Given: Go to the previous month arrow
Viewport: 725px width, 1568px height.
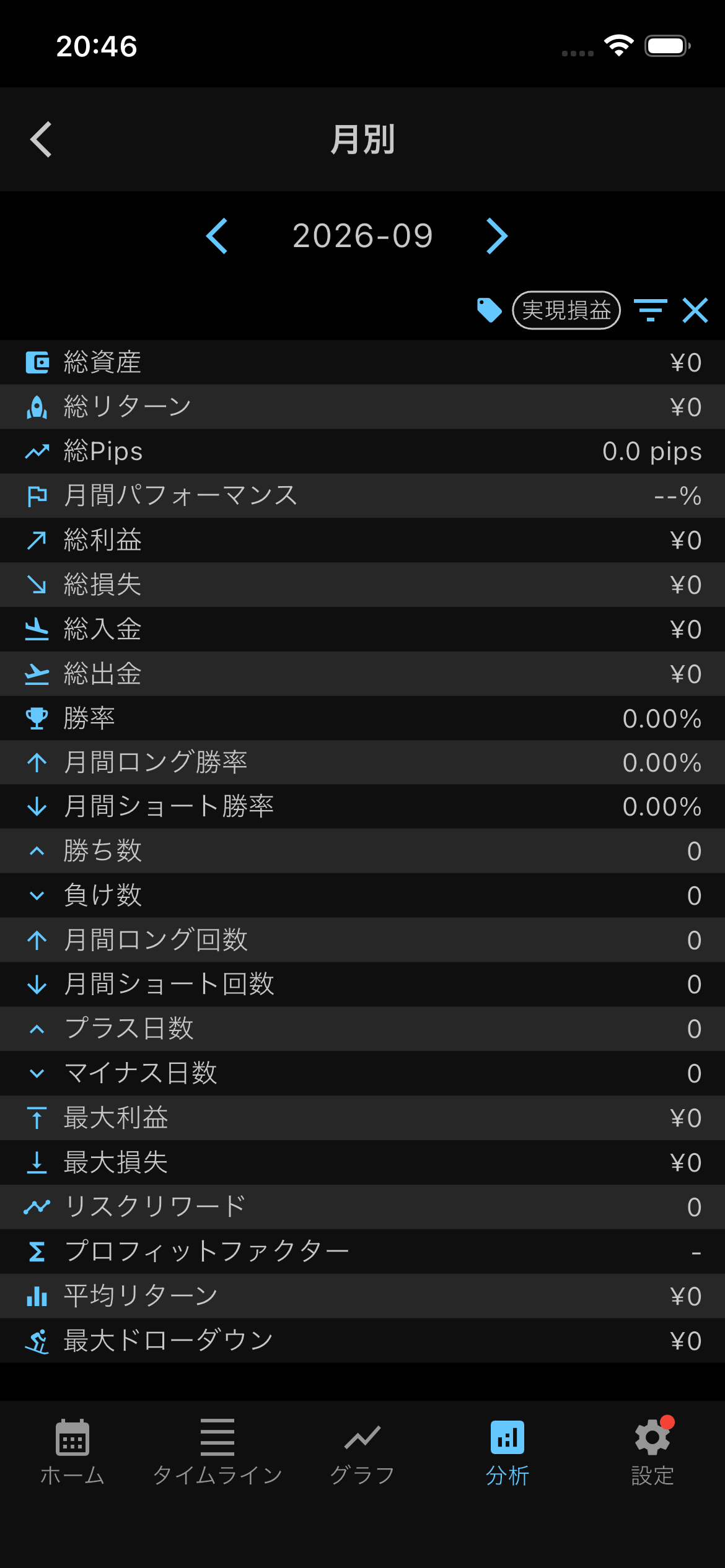Looking at the screenshot, I should pyautogui.click(x=217, y=236).
